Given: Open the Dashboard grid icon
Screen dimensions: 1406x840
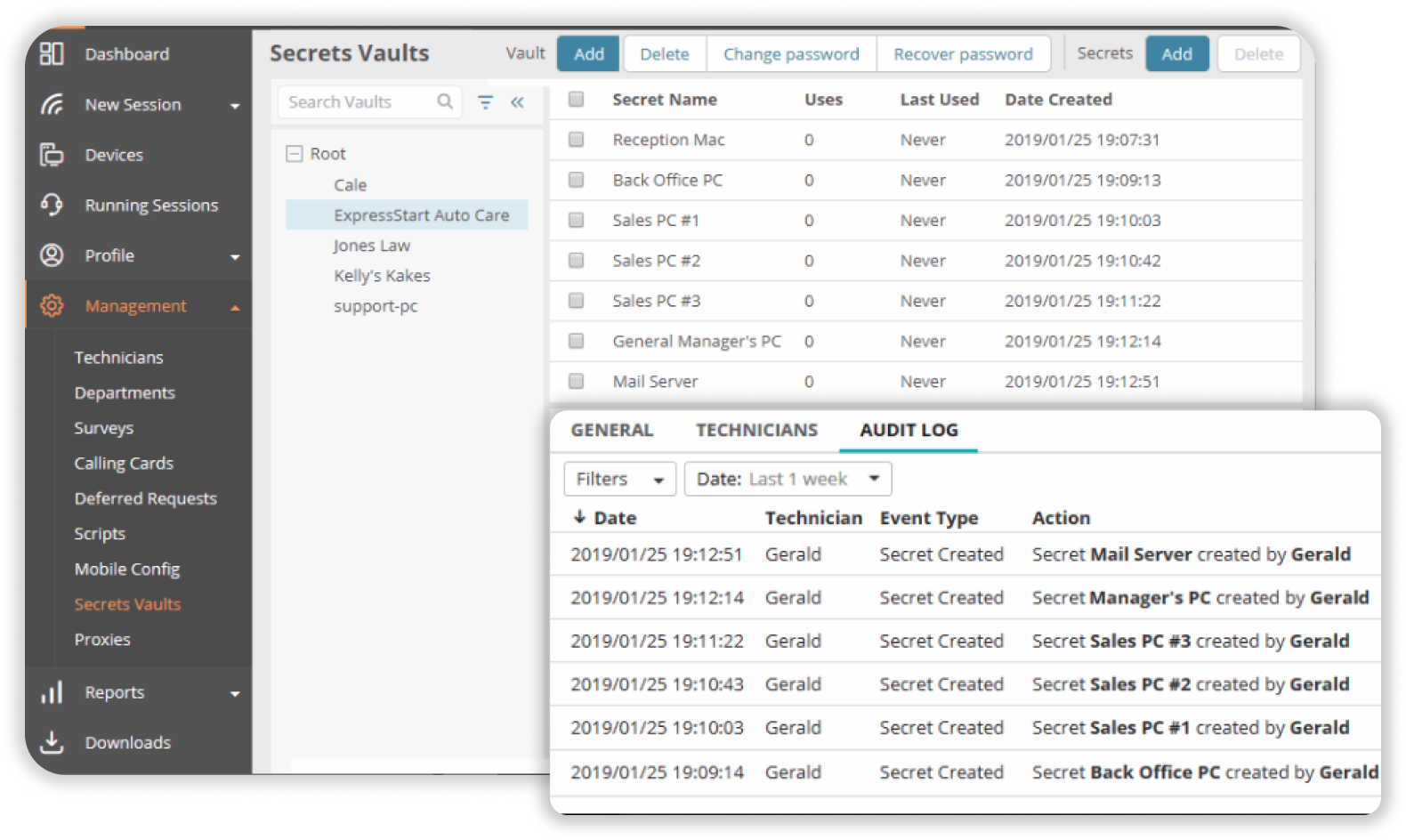Looking at the screenshot, I should pos(52,53).
